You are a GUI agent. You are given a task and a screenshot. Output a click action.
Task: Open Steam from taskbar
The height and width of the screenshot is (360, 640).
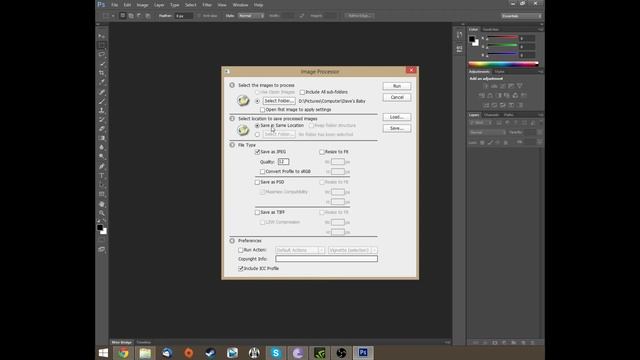tap(210, 353)
